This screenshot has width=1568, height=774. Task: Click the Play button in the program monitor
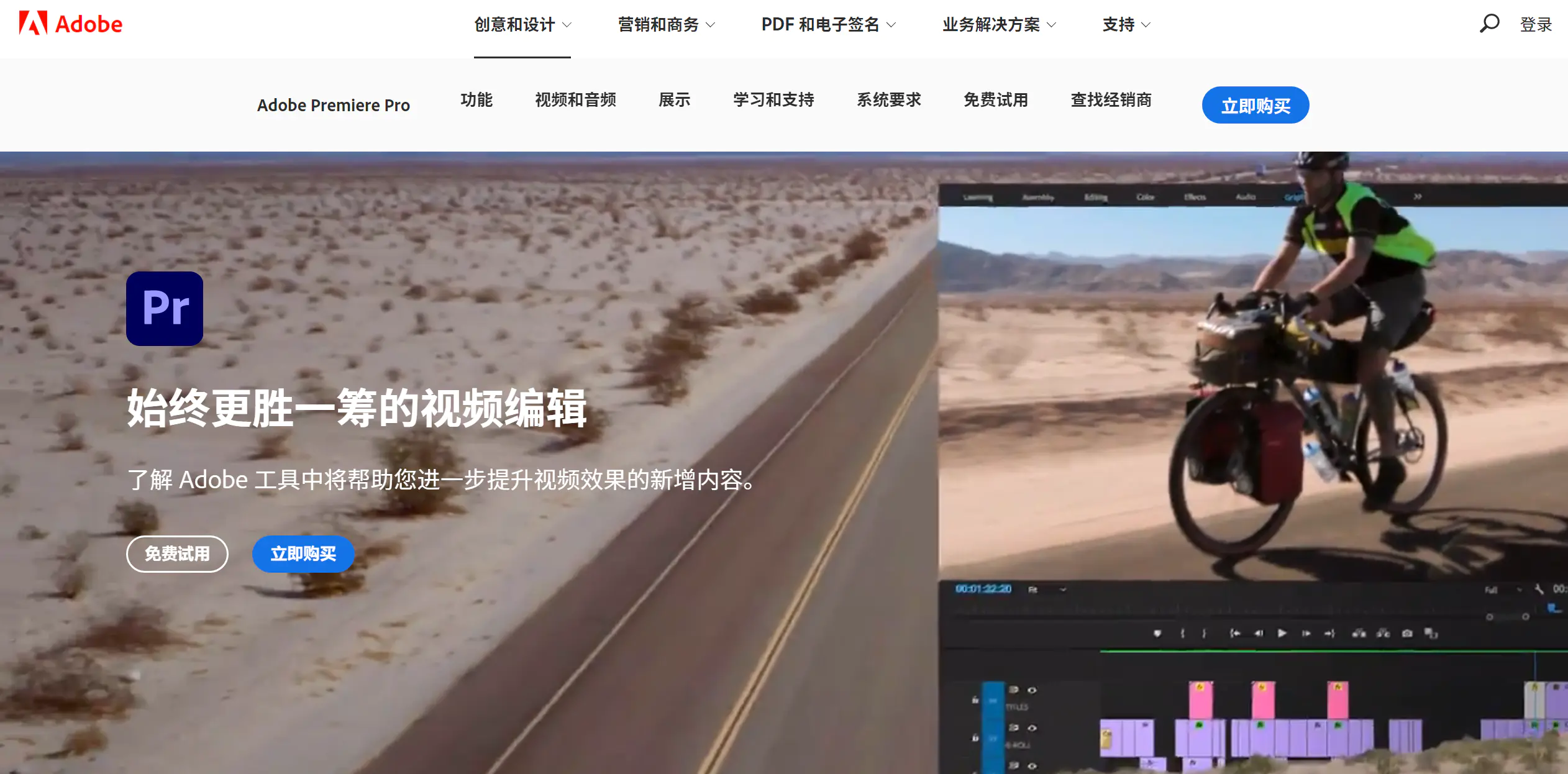tap(1282, 633)
